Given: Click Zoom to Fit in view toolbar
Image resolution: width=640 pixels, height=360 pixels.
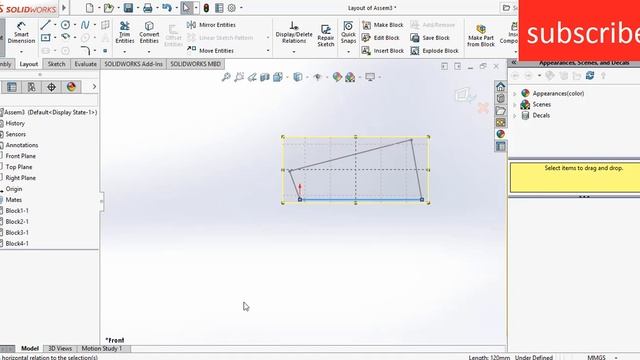Looking at the screenshot, I should [x=226, y=77].
